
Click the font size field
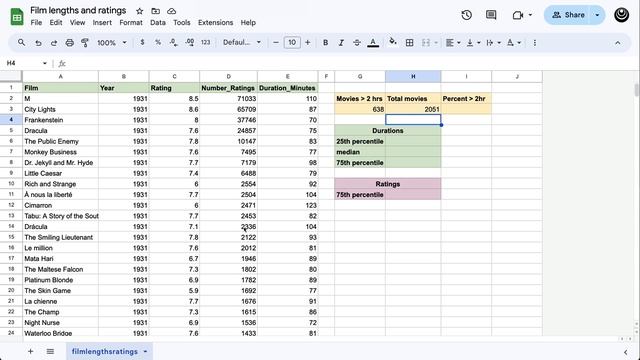[x=292, y=42]
